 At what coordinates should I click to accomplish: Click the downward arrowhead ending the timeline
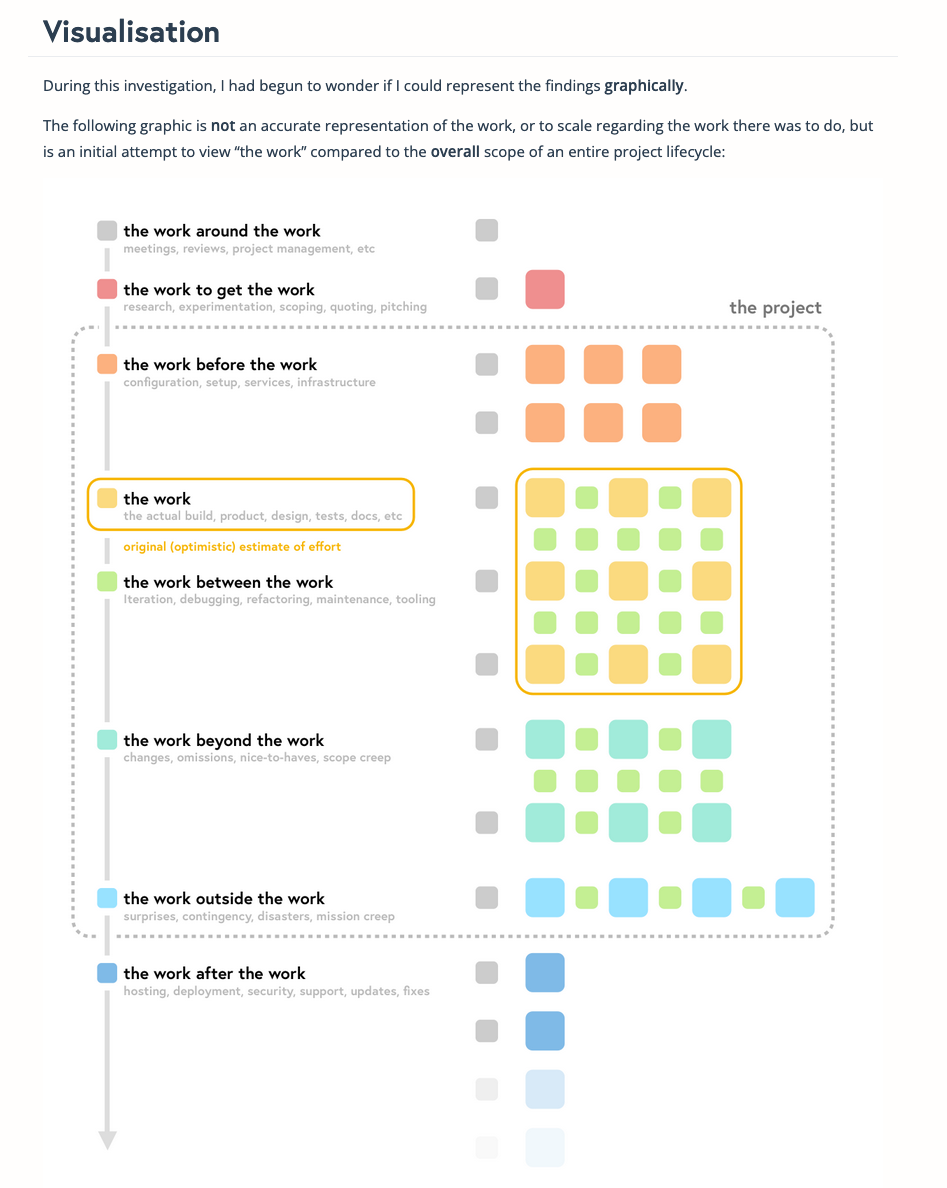point(107,1140)
